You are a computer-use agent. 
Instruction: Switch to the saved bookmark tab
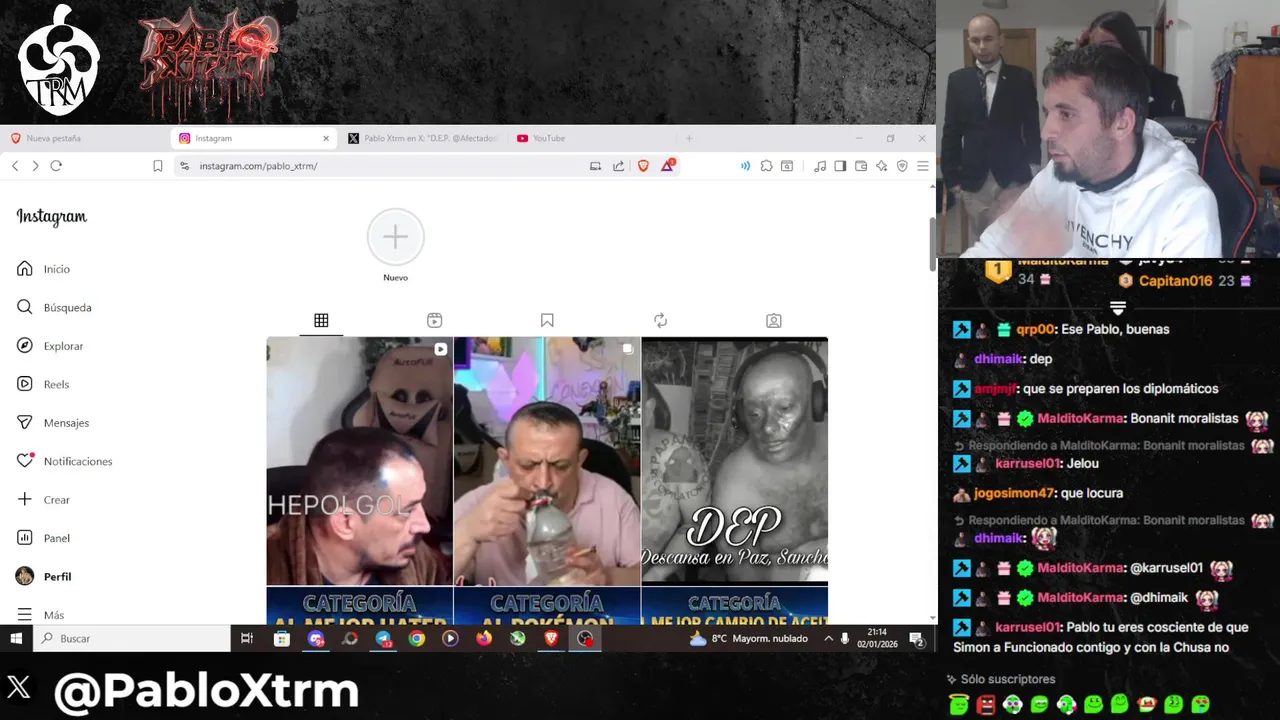[547, 320]
